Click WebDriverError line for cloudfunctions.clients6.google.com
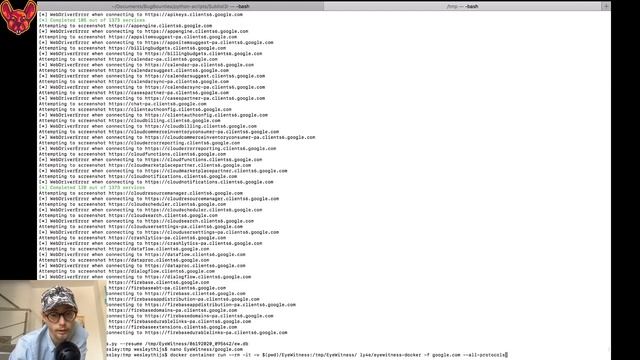 click(x=151, y=159)
